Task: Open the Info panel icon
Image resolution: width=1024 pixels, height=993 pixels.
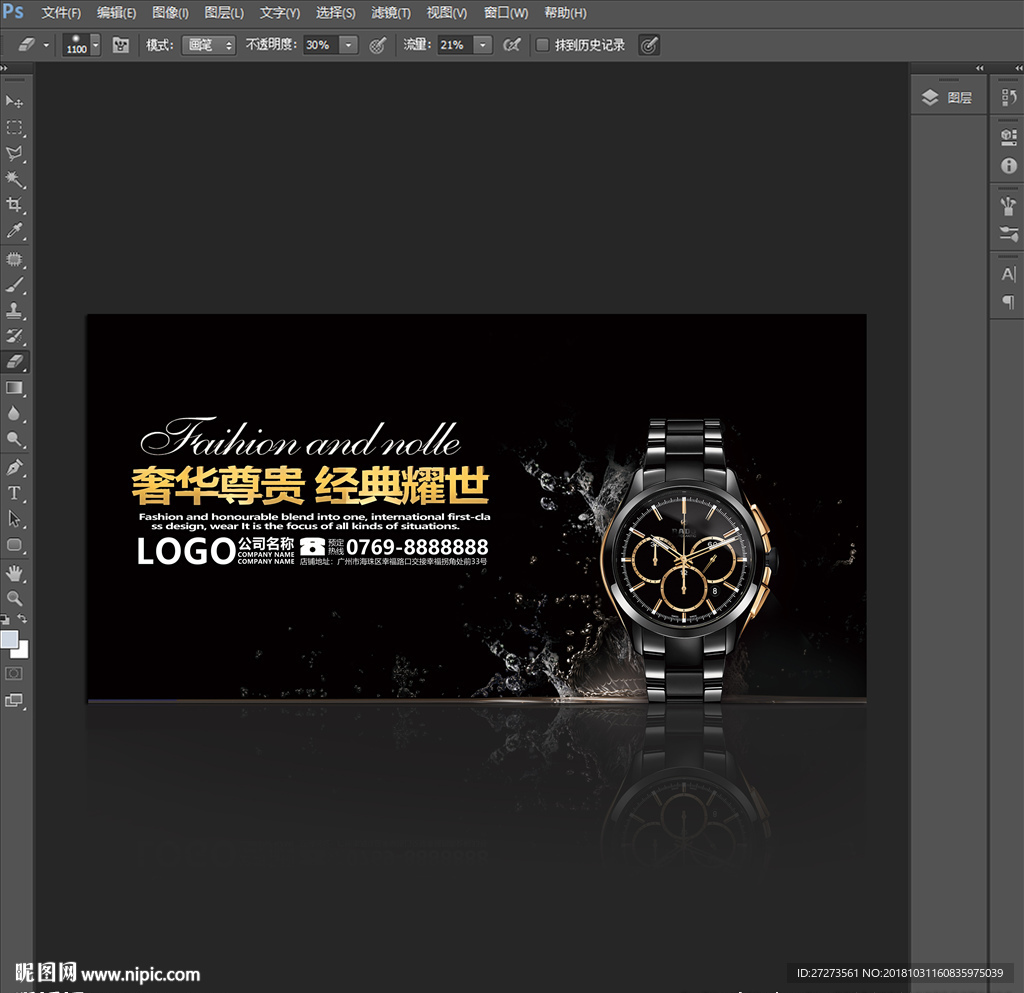Action: [x=1008, y=166]
